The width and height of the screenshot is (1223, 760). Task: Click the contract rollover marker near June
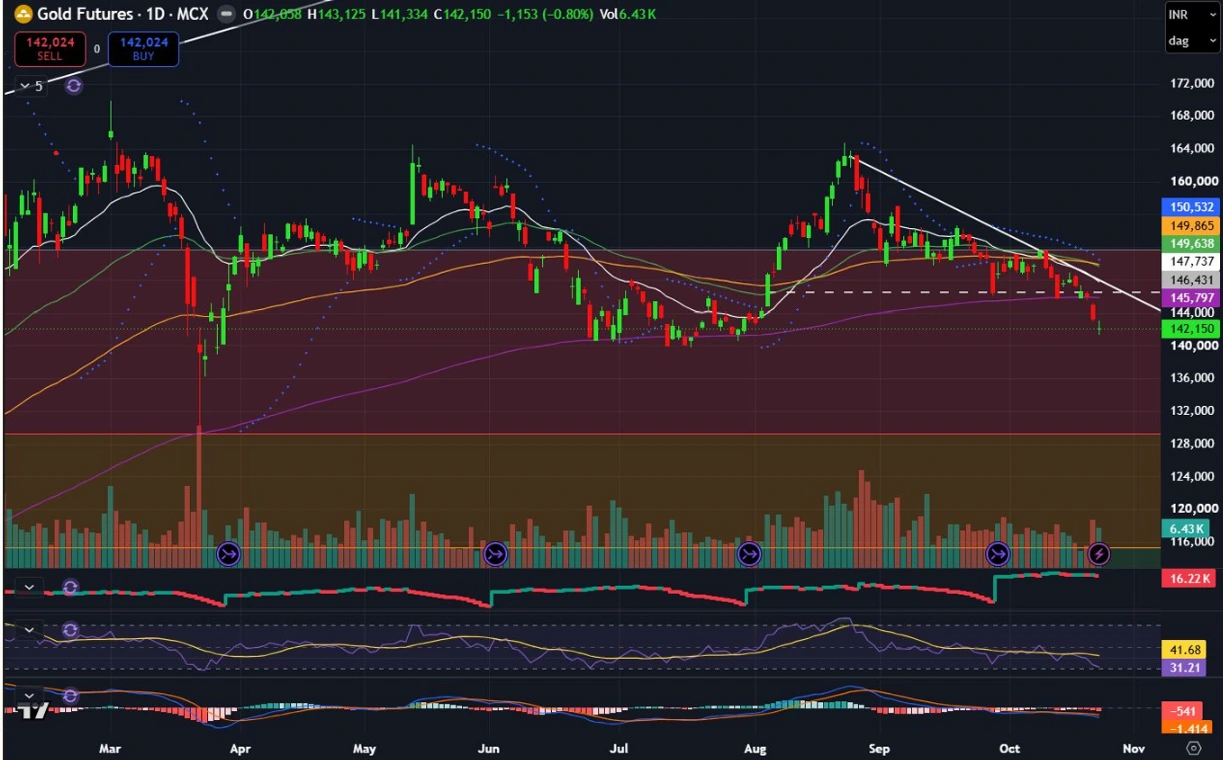click(494, 553)
